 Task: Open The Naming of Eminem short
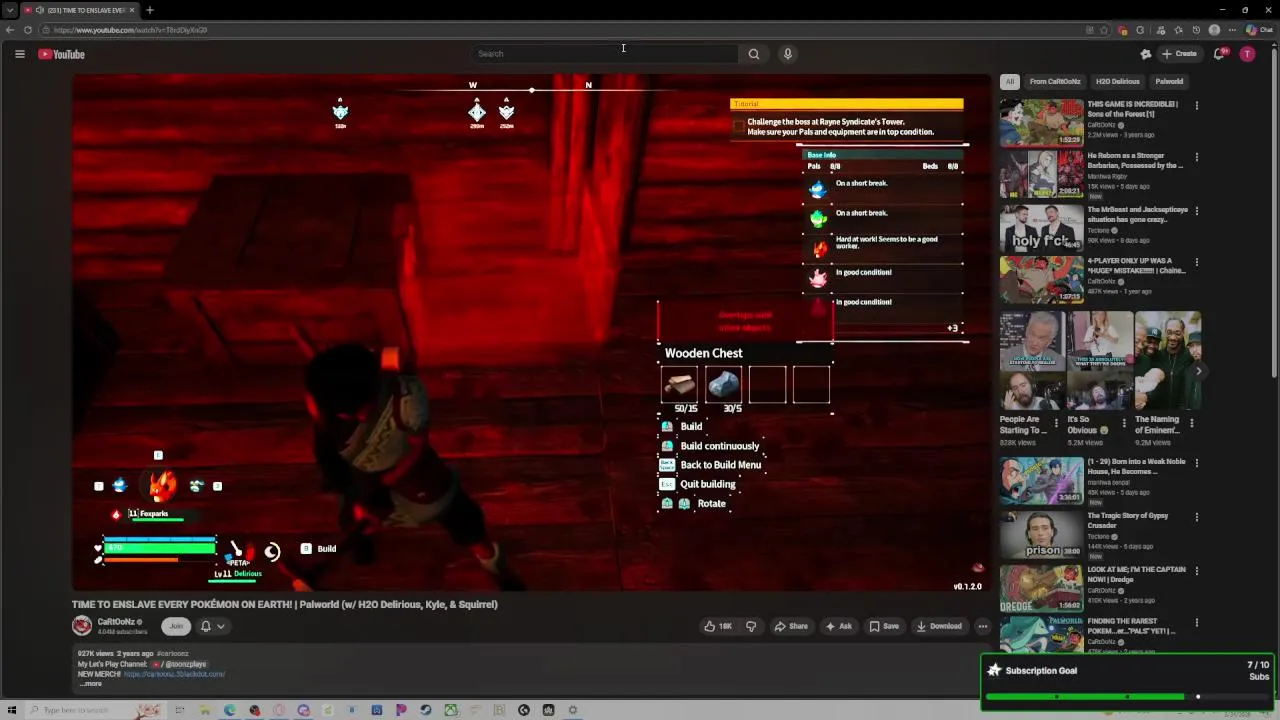tap(1167, 361)
